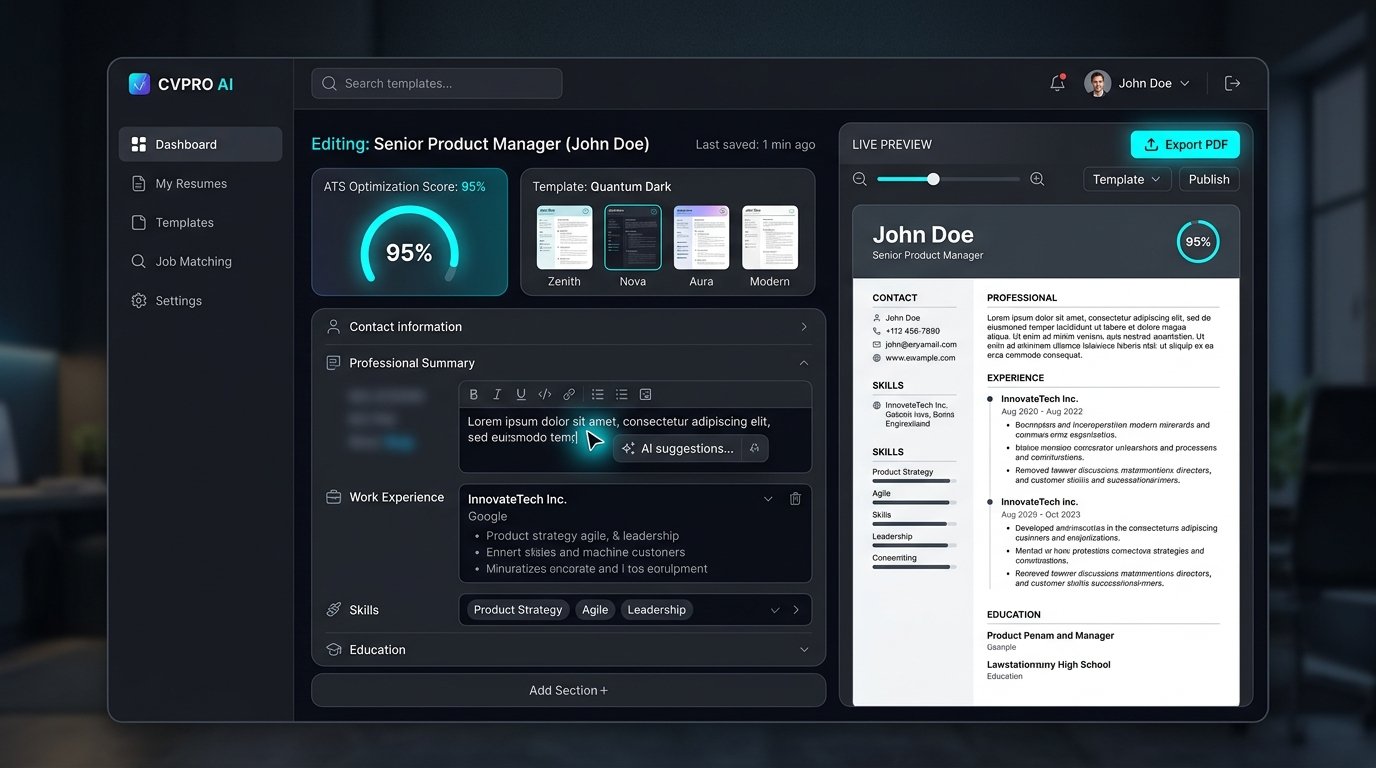The image size is (1376, 768).
Task: Open the Dashboard sidebar item
Action: tap(200, 144)
